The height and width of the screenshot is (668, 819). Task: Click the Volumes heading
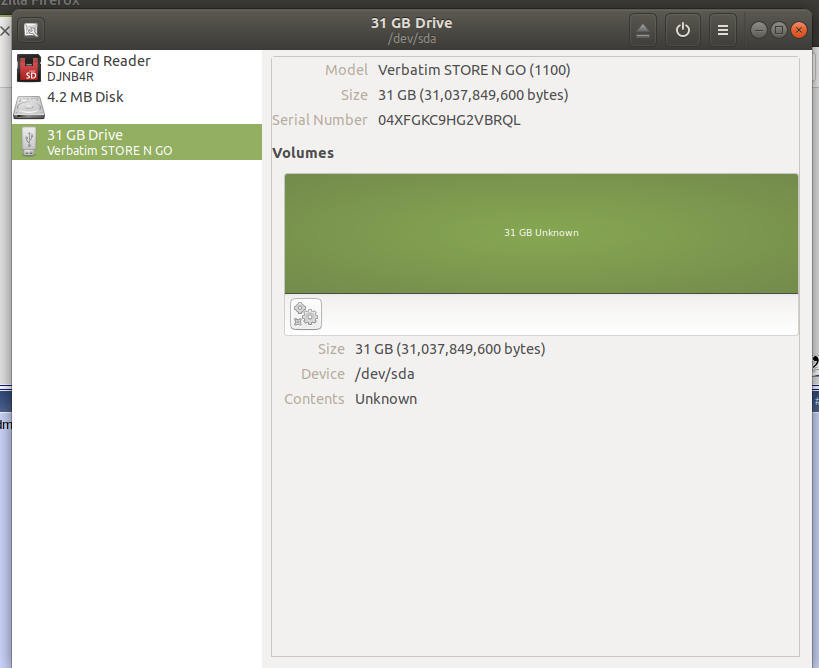coord(303,153)
